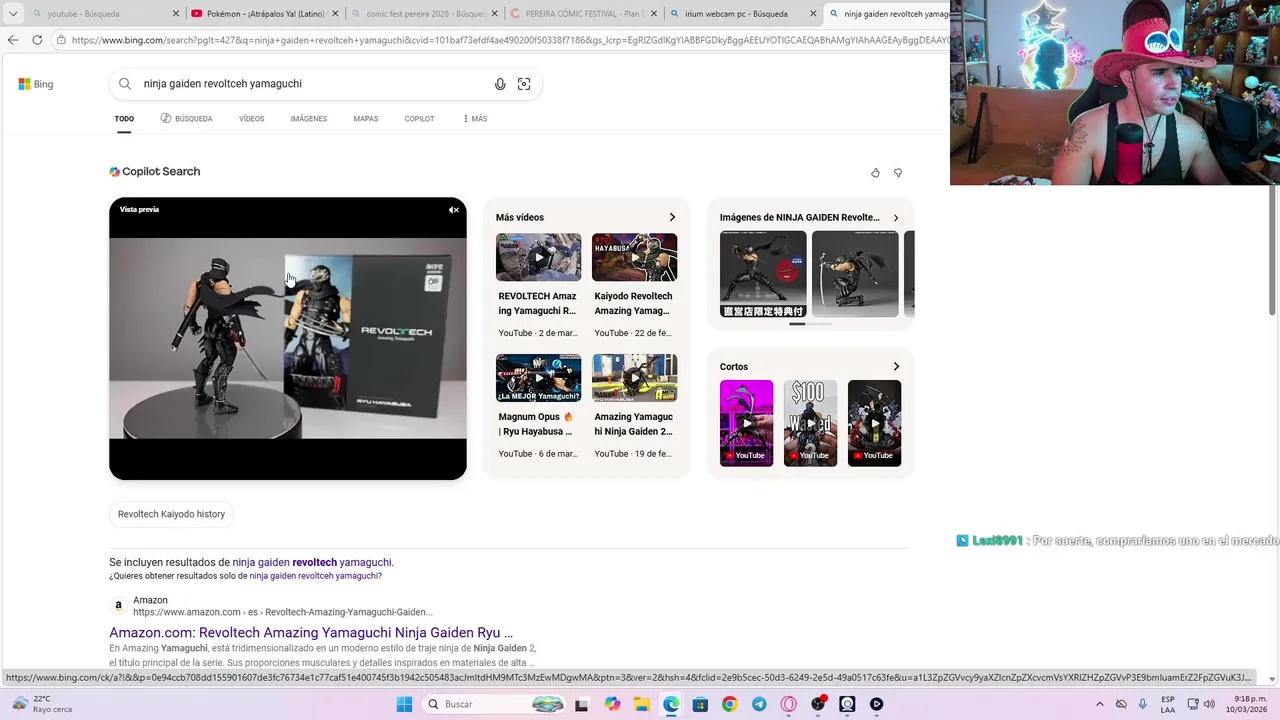Viewport: 1280px width, 720px height.
Task: Open the $100 YouTube short
Action: click(810, 423)
